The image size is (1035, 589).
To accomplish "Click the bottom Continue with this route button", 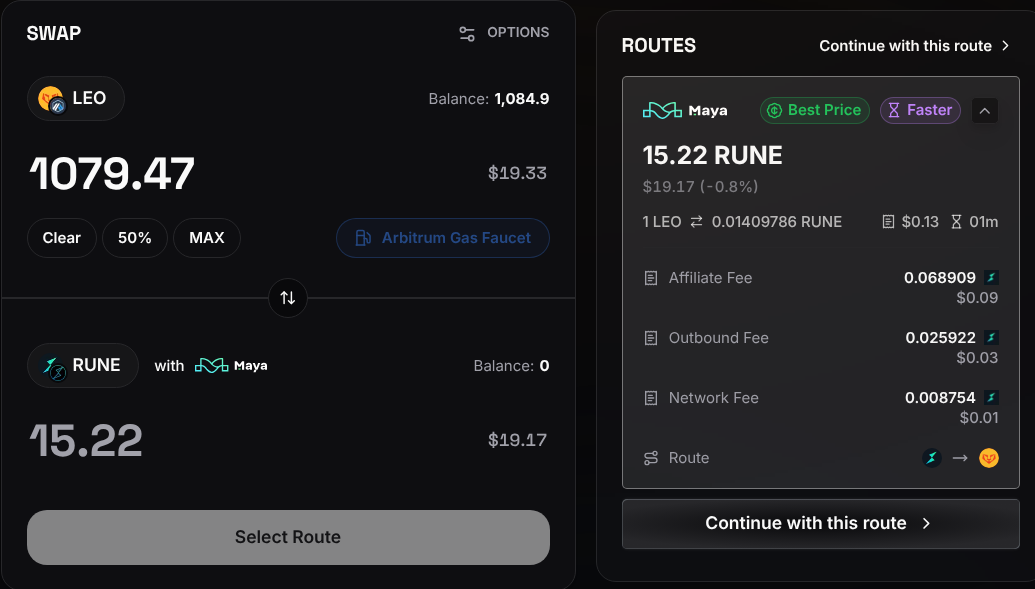I will [x=820, y=524].
